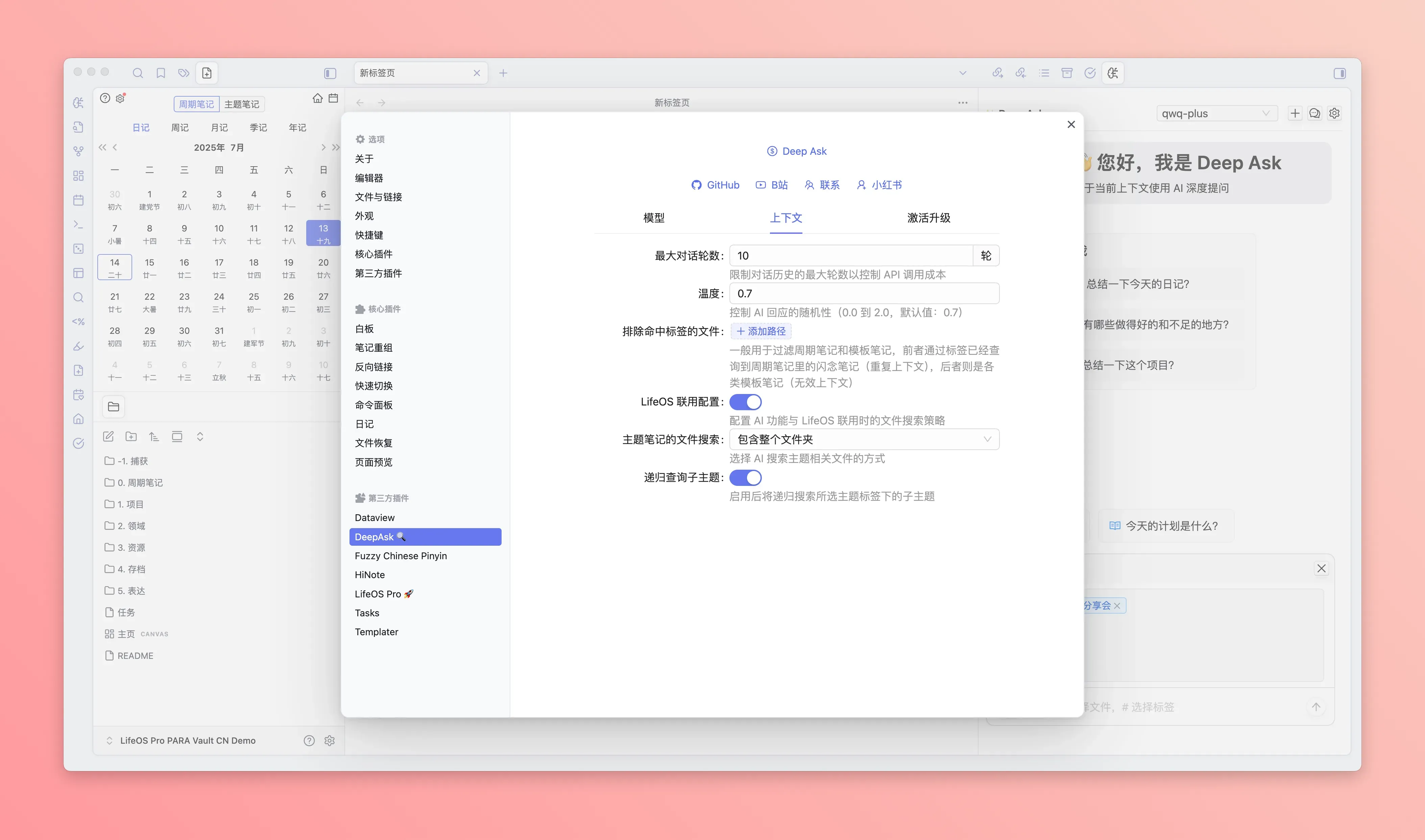Select 上下文 tab
The height and width of the screenshot is (840, 1425).
click(x=786, y=218)
